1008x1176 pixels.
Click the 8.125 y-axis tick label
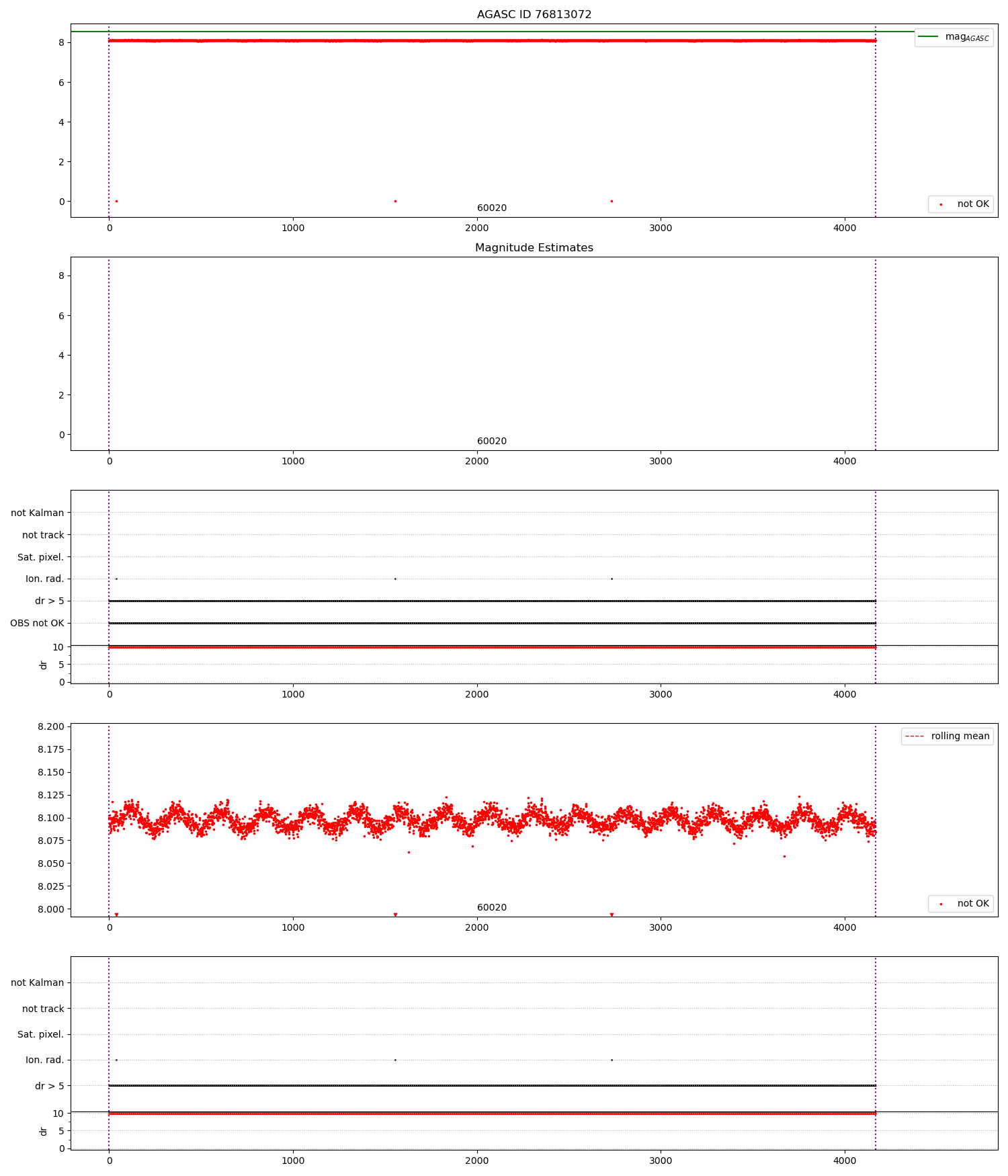pyautogui.click(x=51, y=795)
